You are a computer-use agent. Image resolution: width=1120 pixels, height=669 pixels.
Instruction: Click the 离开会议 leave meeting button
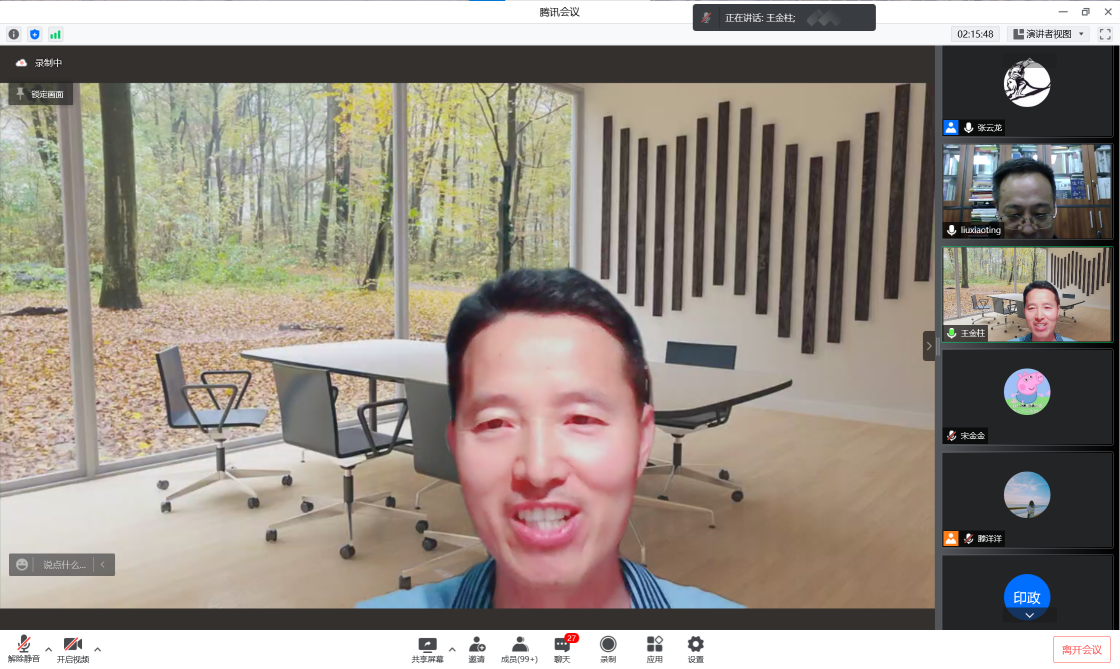click(x=1081, y=650)
